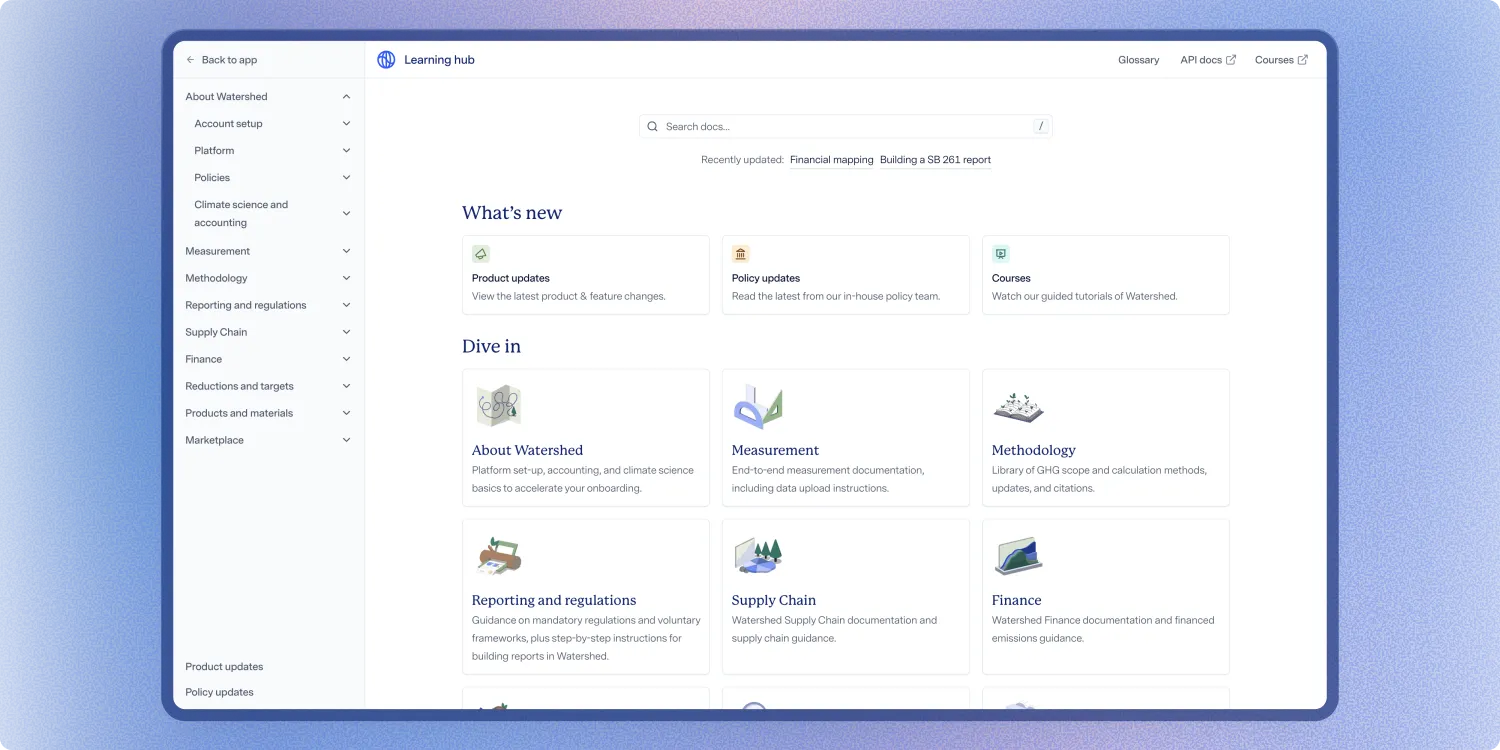Collapse the About Watershed sidebar section

(346, 96)
